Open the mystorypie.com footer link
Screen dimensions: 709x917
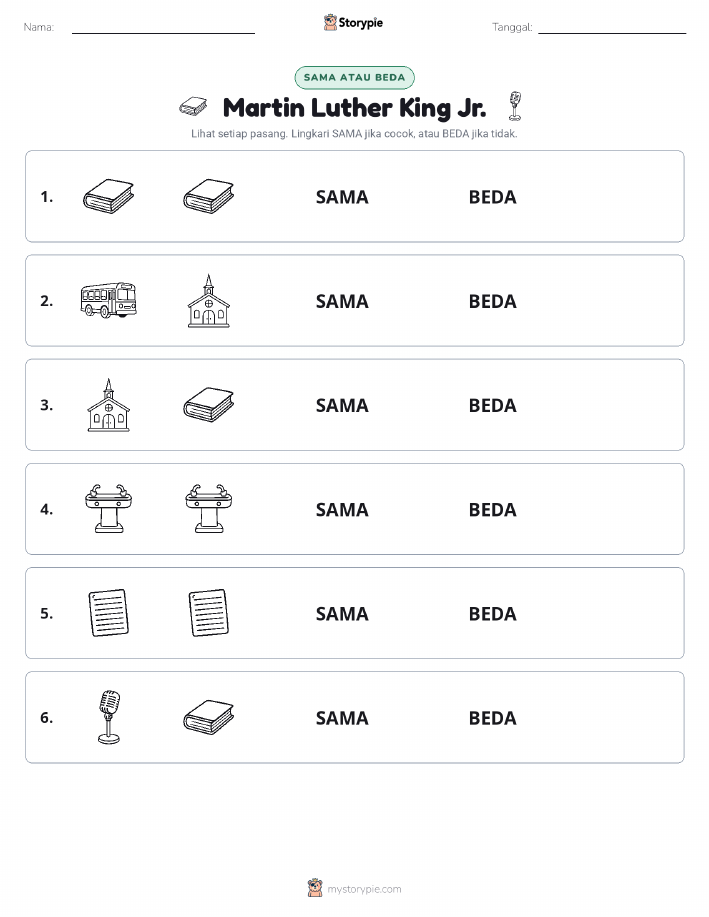pyautogui.click(x=364, y=889)
